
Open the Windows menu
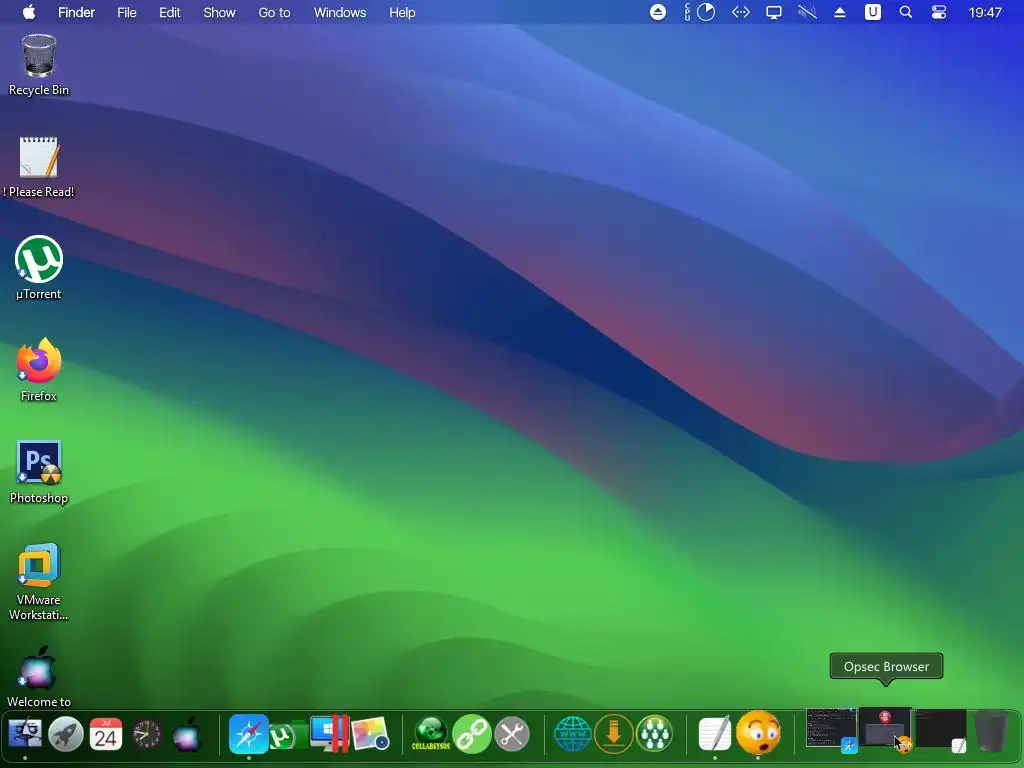tap(340, 12)
